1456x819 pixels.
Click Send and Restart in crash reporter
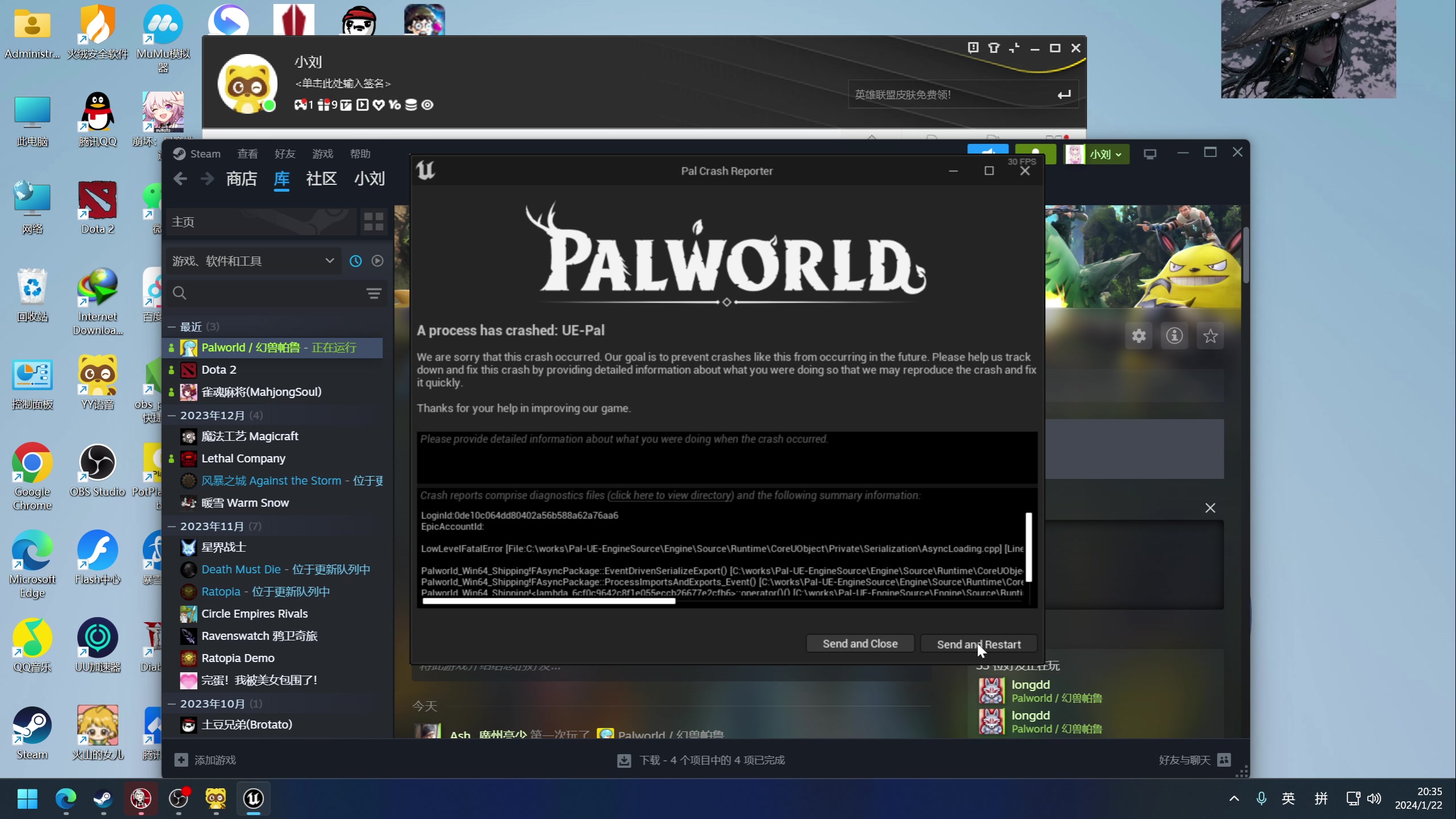(979, 644)
